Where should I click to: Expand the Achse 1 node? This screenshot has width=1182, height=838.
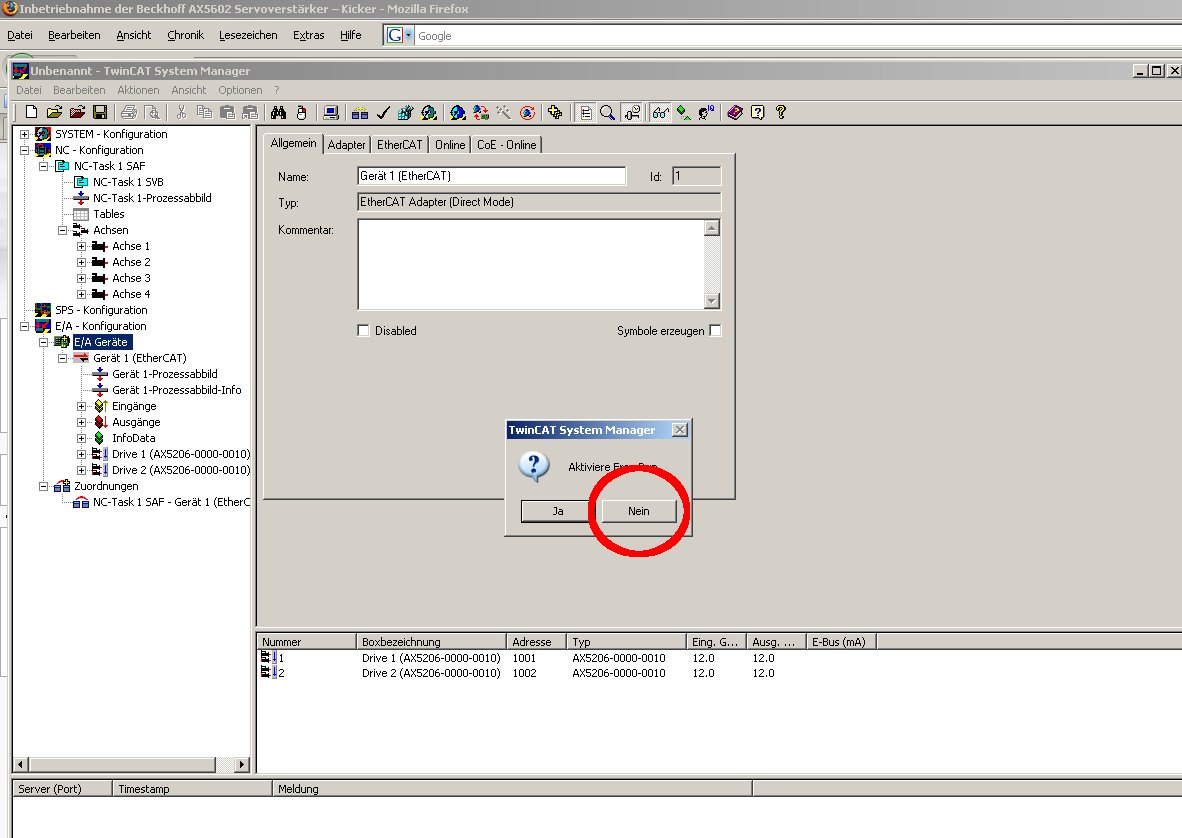[81, 246]
